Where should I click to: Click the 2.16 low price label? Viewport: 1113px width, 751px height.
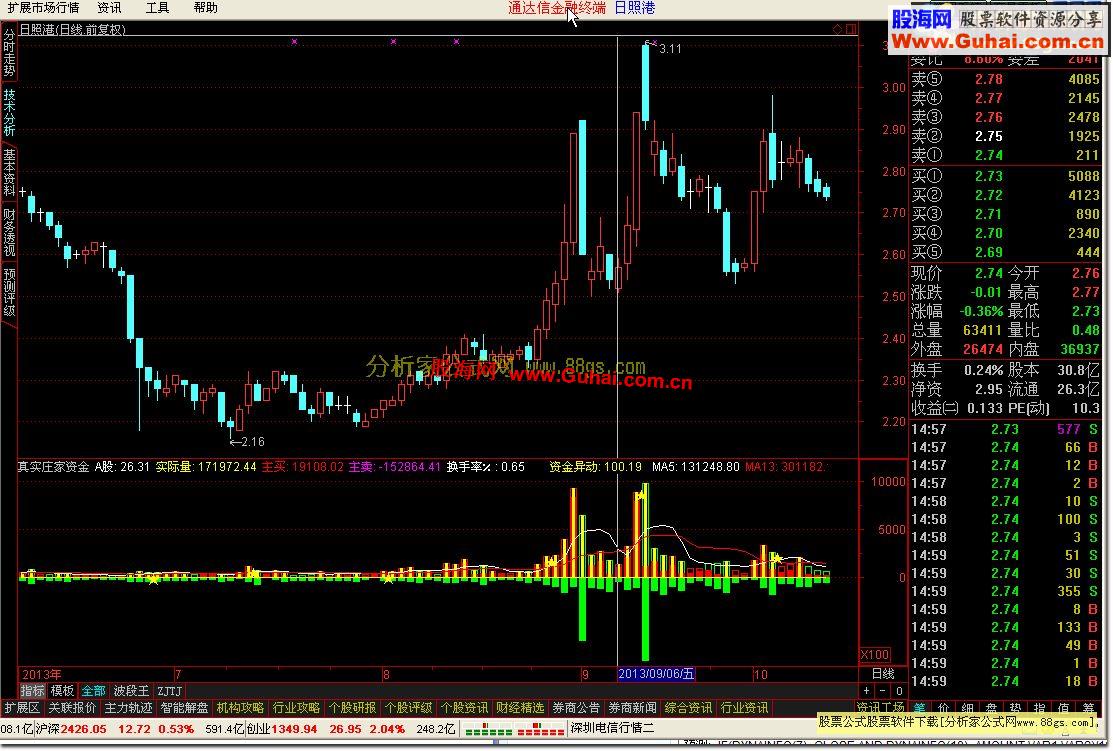[253, 442]
